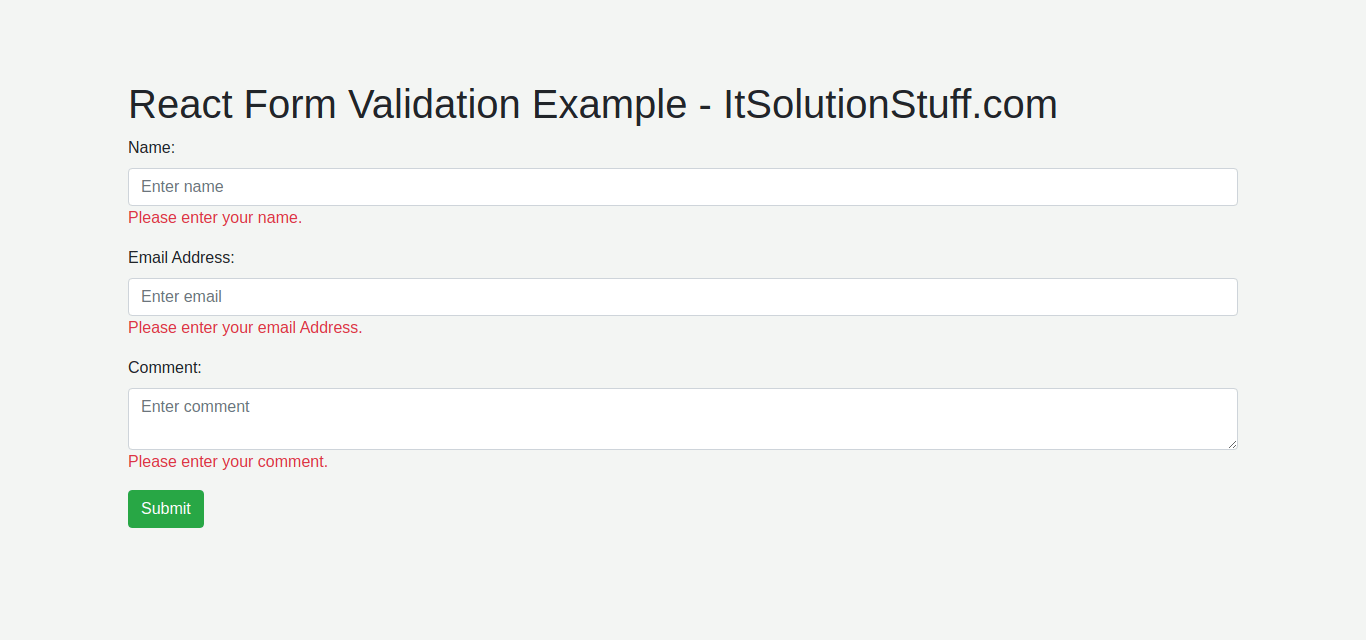Click the 'Enter name' input field
Screen dimensions: 1366x640
(x=683, y=187)
